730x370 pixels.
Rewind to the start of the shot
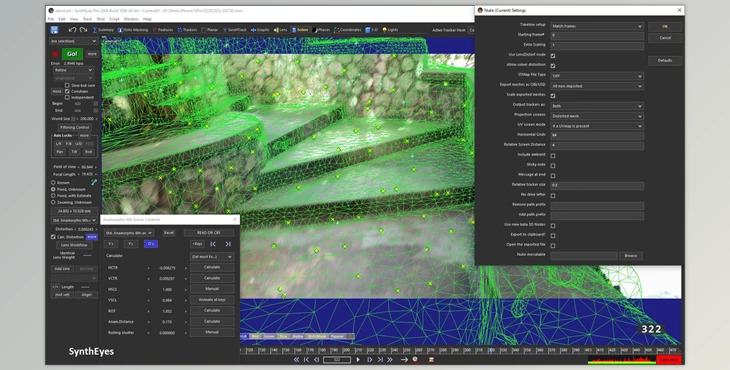(296, 360)
